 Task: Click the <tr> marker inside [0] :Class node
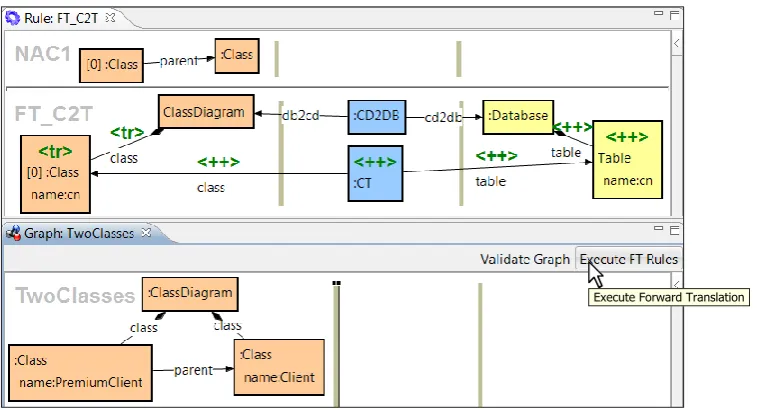[x=56, y=152]
